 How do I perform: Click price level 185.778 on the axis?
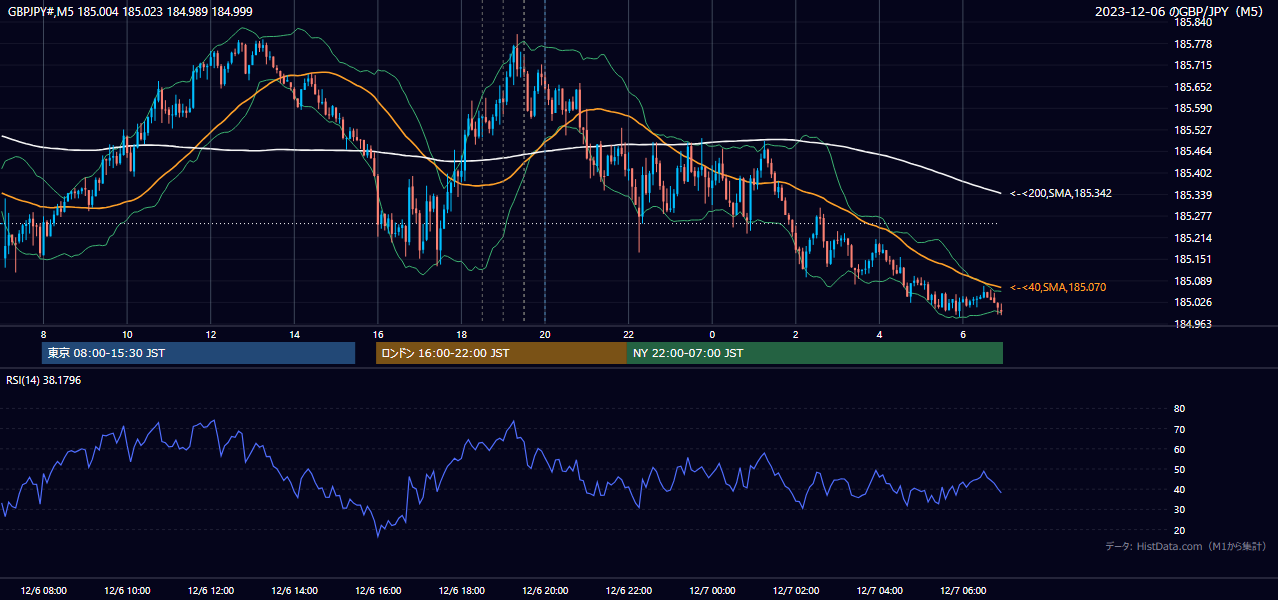(1192, 44)
